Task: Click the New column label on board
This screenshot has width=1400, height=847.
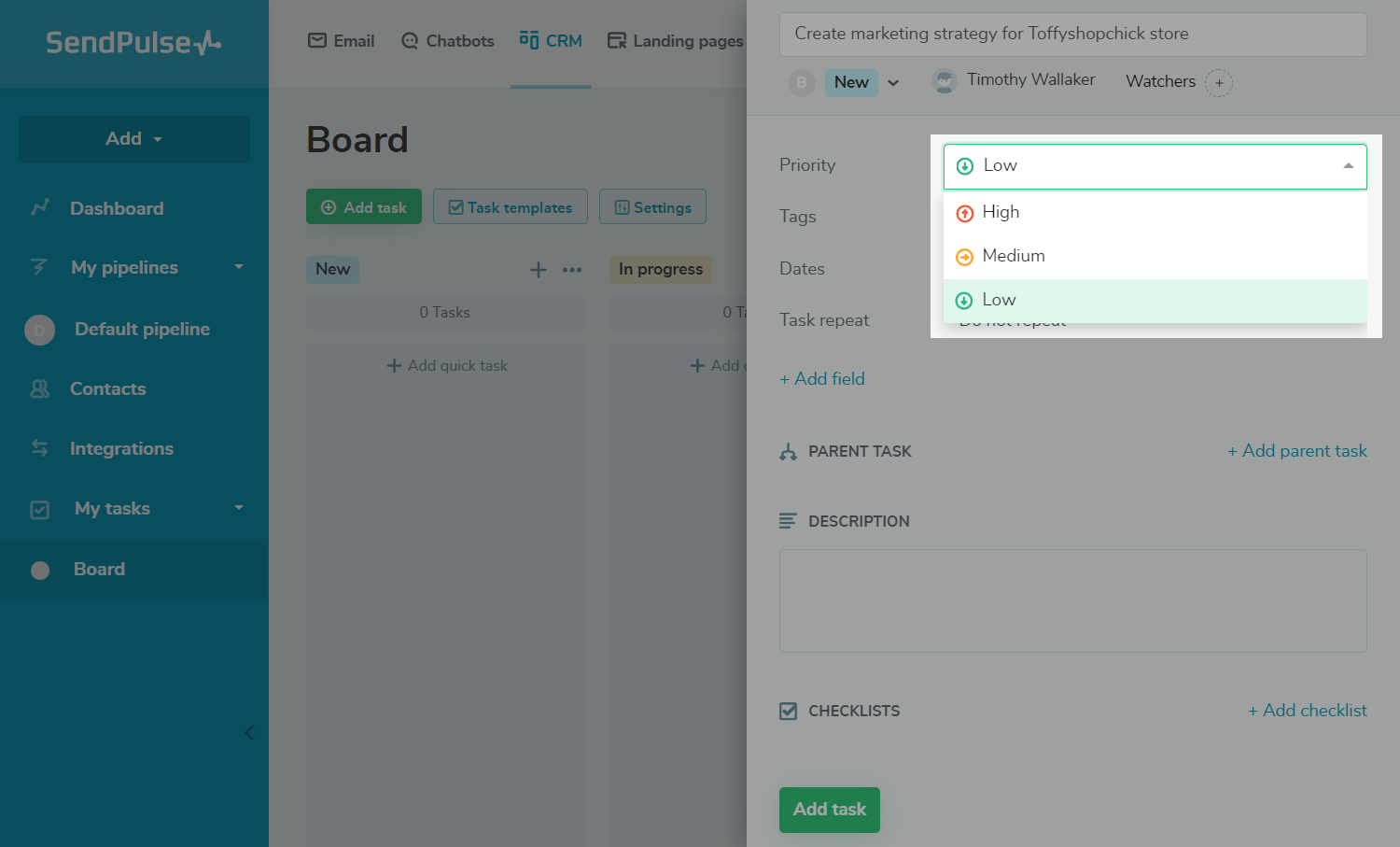Action: tap(333, 270)
